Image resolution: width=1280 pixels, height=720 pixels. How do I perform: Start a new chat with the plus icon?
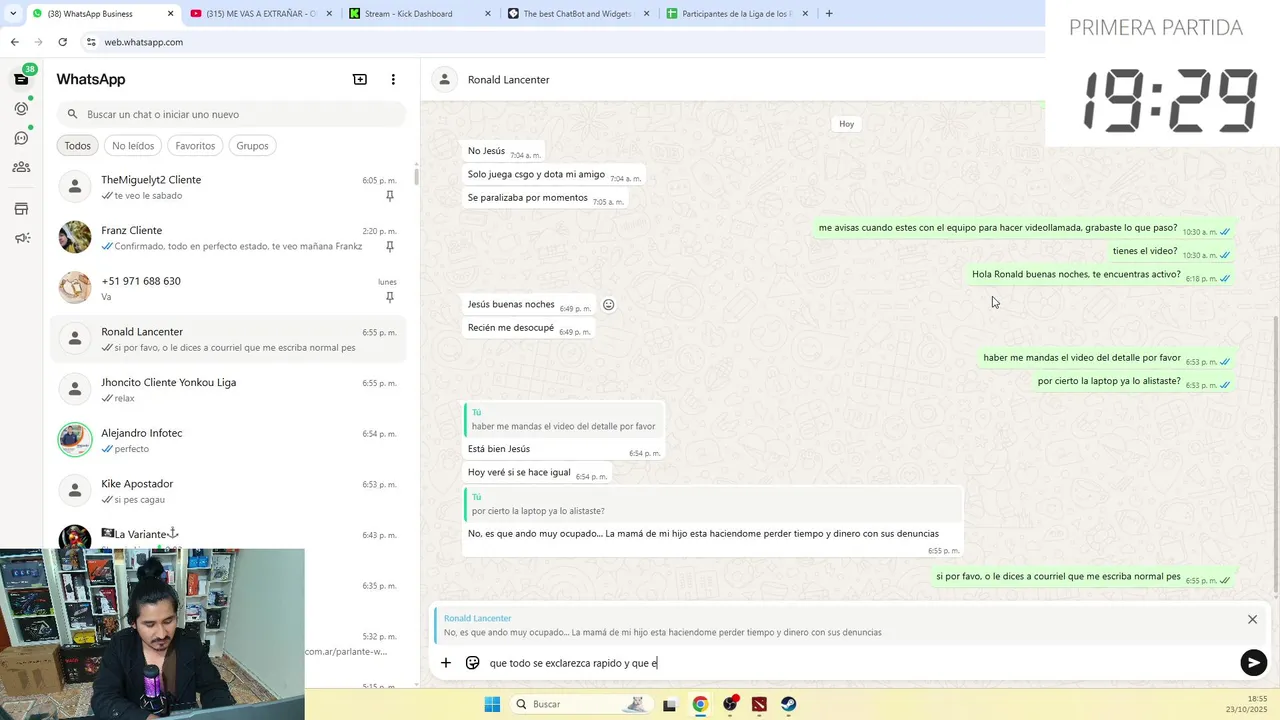(360, 79)
